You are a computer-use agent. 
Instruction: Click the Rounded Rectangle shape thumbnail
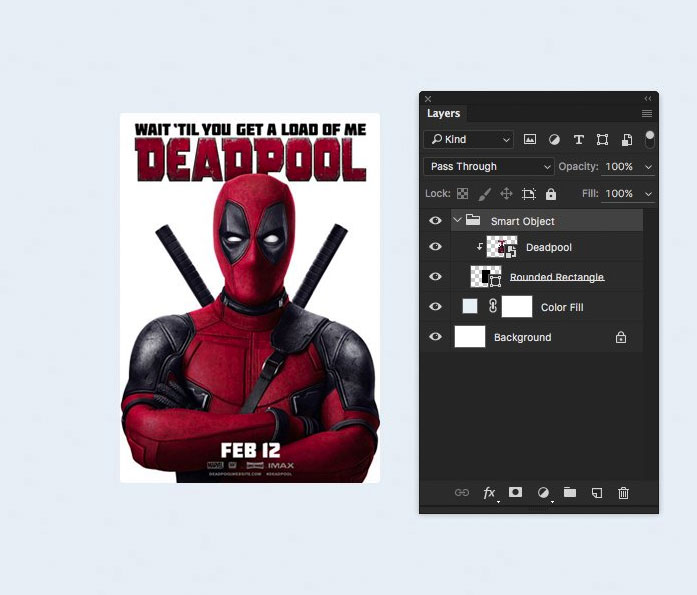tap(486, 277)
